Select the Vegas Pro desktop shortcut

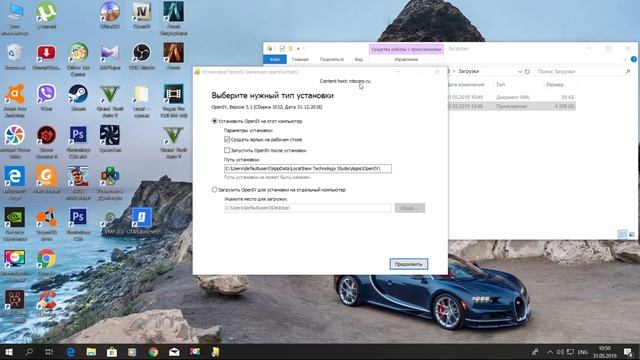(173, 101)
